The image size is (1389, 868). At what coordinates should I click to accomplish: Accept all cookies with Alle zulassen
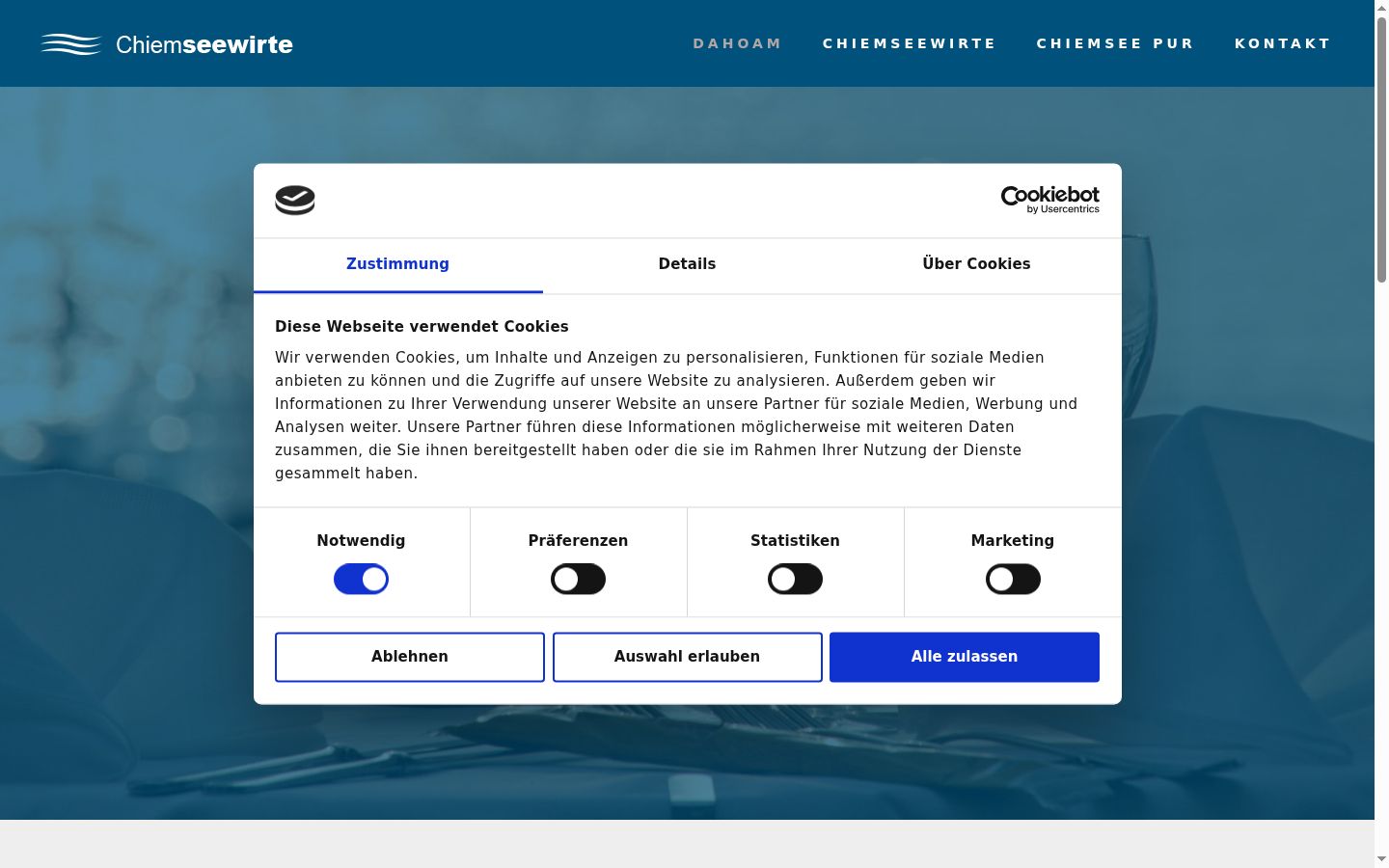click(x=965, y=657)
